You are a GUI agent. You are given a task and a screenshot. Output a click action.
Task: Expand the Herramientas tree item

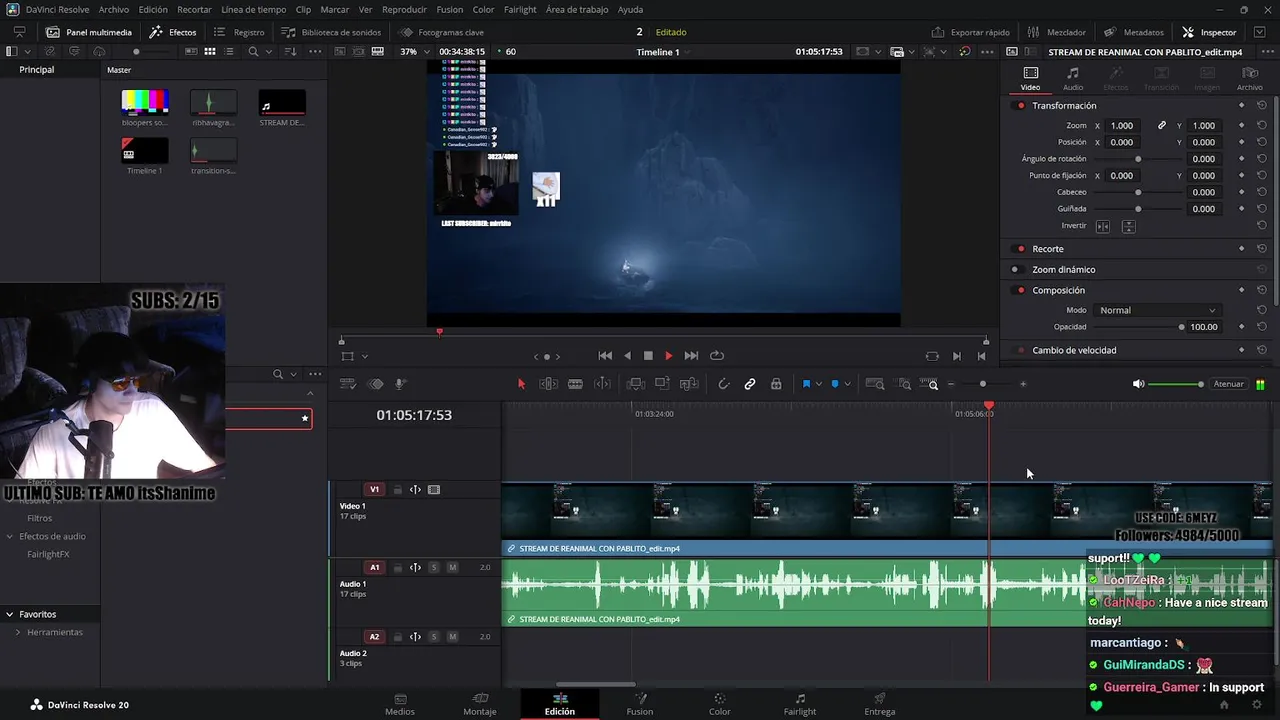coord(18,632)
